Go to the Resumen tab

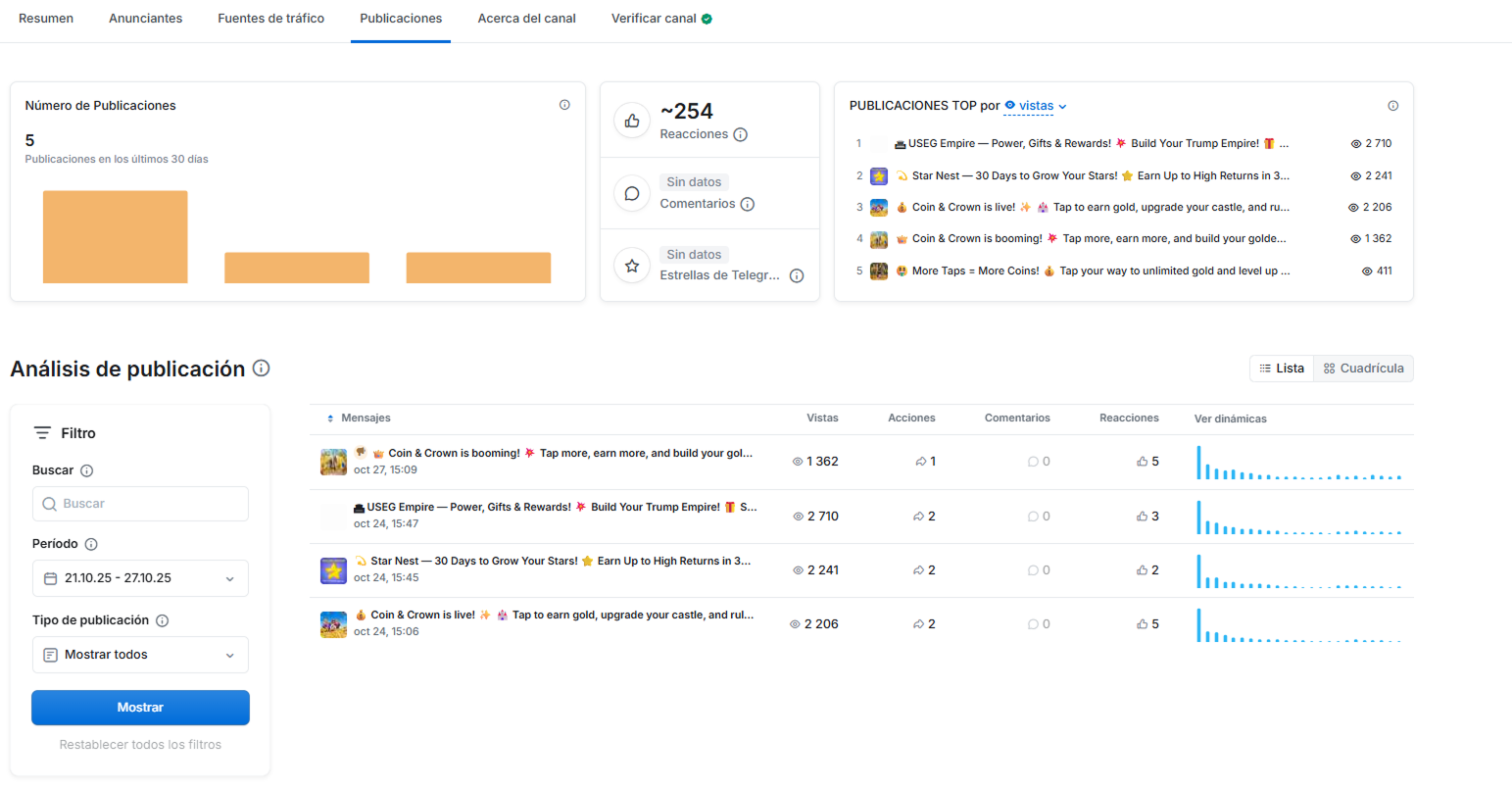(46, 19)
